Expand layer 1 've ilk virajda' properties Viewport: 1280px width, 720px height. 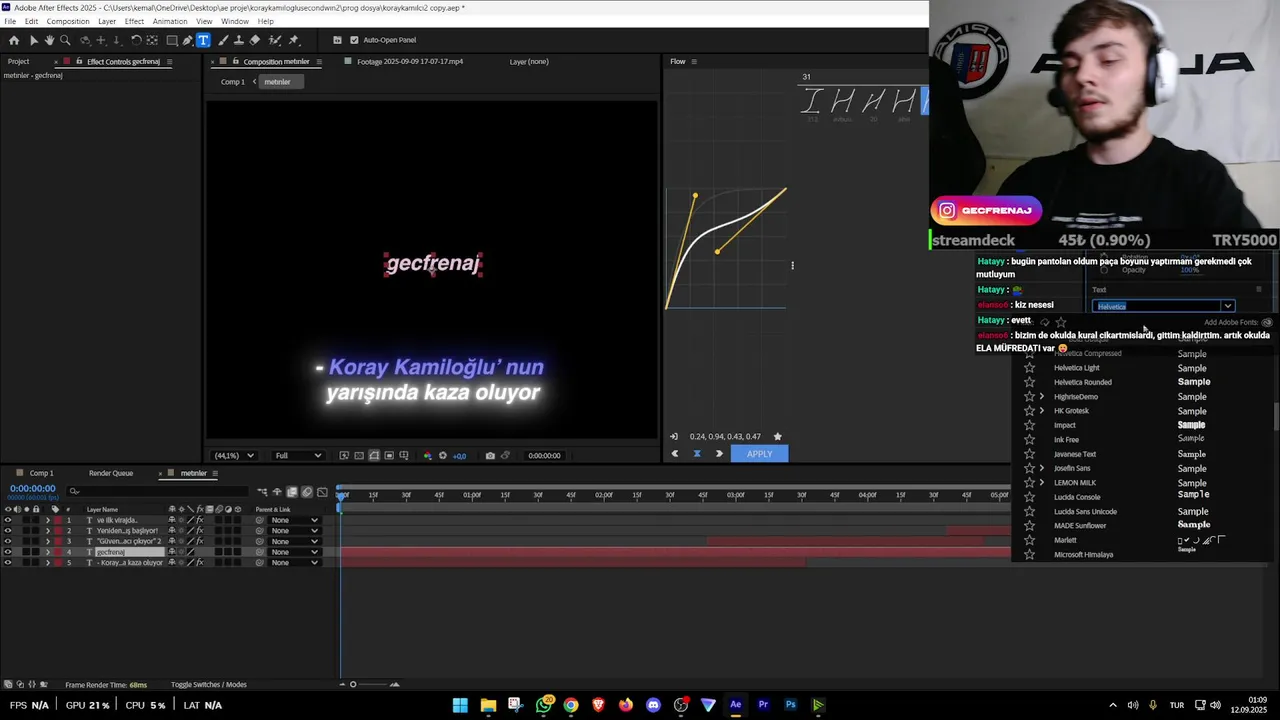coord(47,520)
